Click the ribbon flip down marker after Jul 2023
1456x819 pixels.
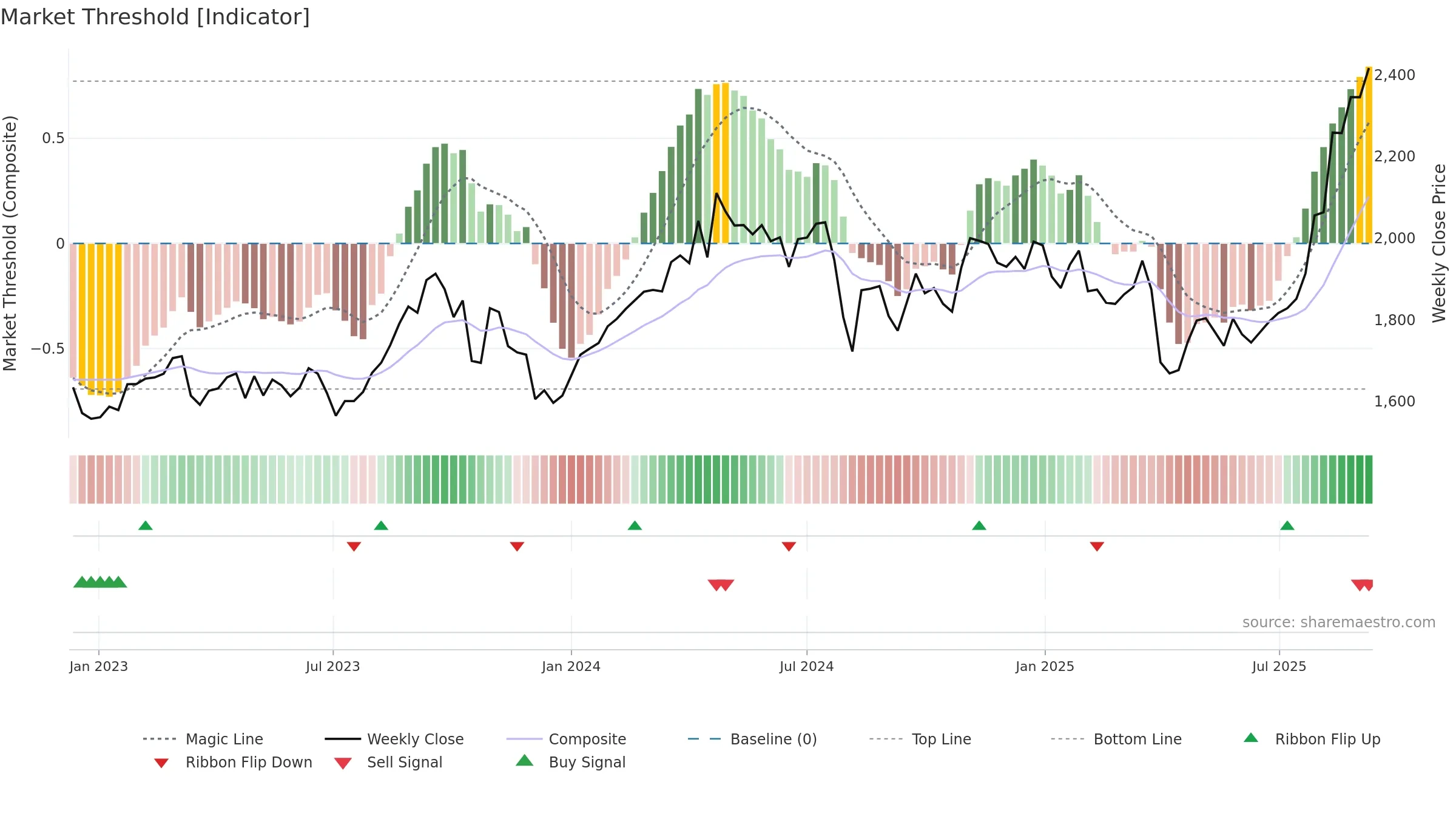point(354,547)
